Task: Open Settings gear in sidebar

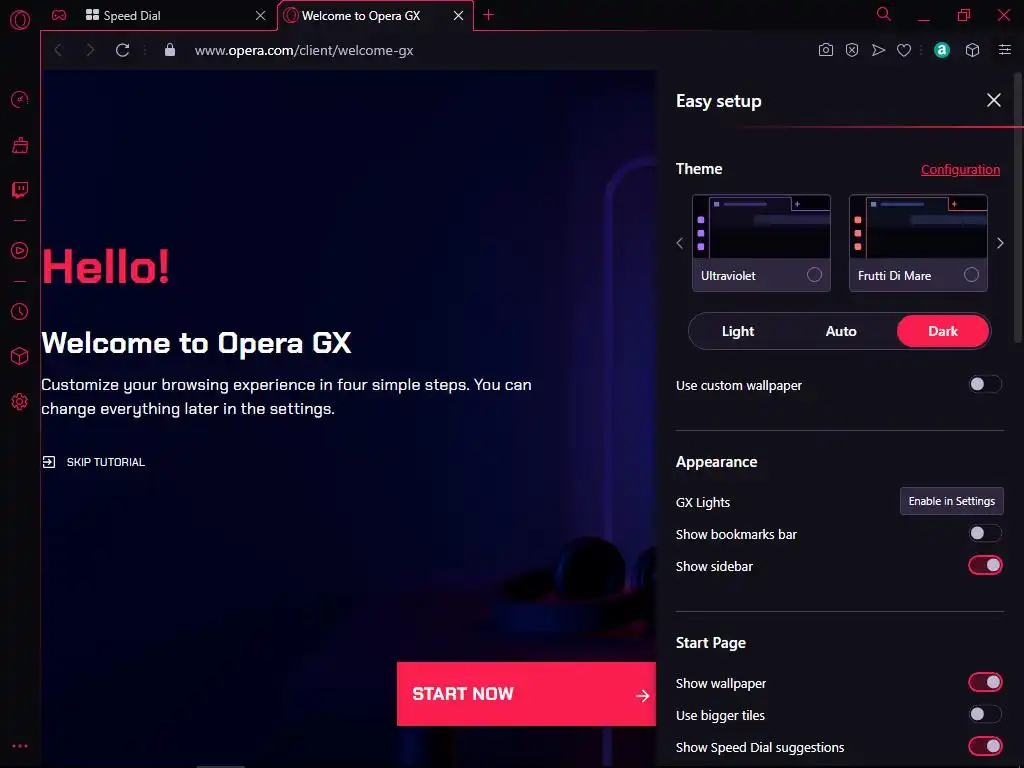Action: (x=20, y=401)
